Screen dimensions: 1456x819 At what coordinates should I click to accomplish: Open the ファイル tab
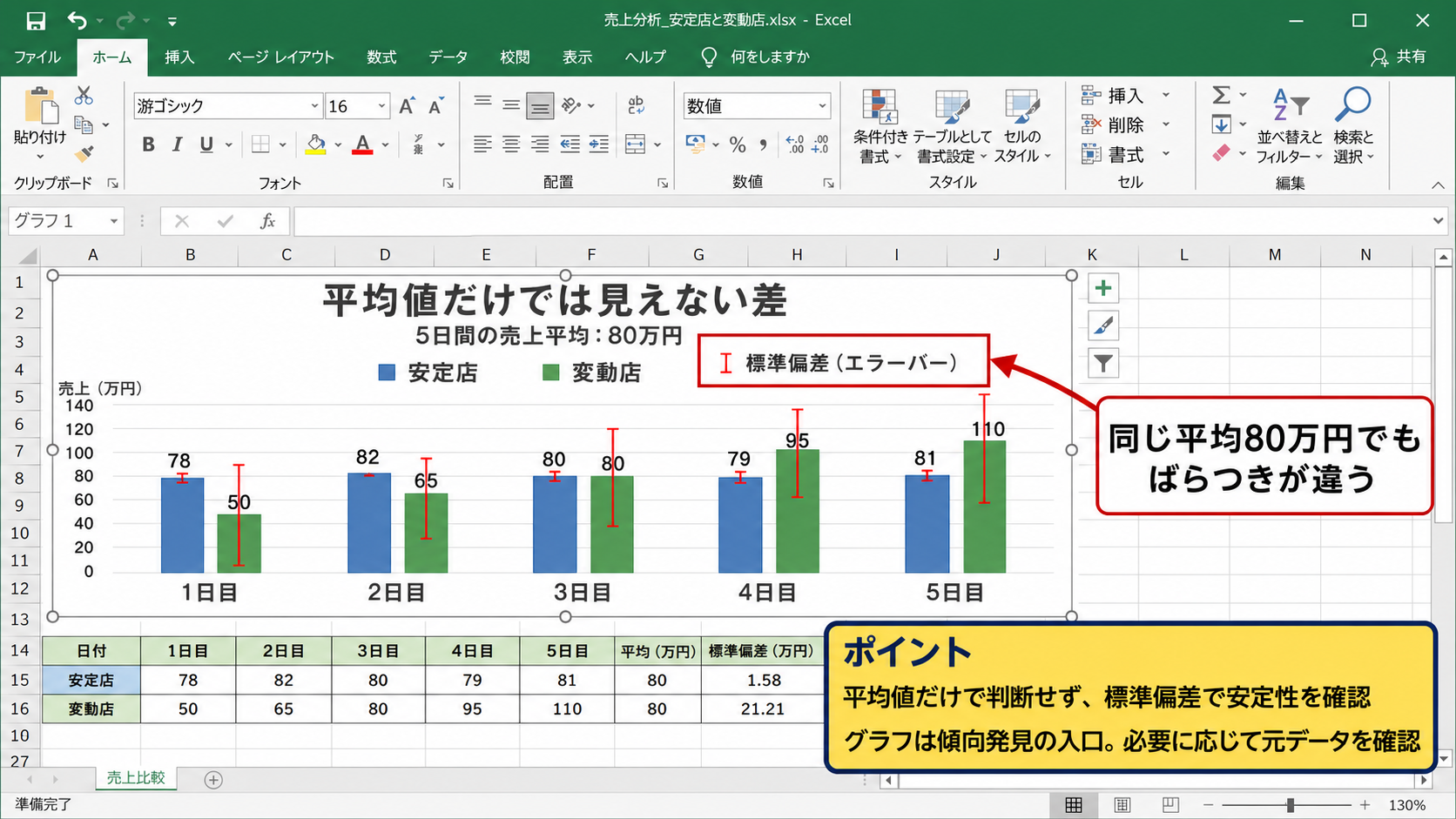(37, 57)
